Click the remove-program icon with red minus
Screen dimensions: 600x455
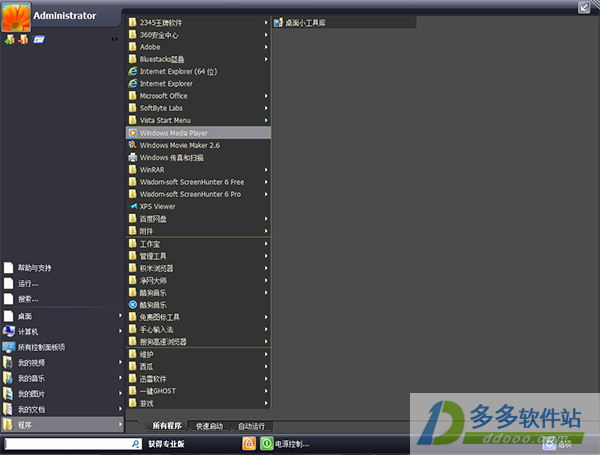pos(23,39)
